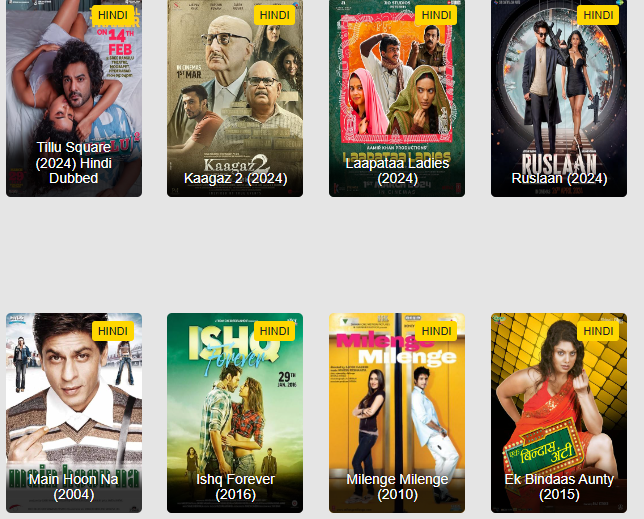Click the HINDI badge on Ruslaan
The height and width of the screenshot is (519, 644).
pyautogui.click(x=598, y=15)
